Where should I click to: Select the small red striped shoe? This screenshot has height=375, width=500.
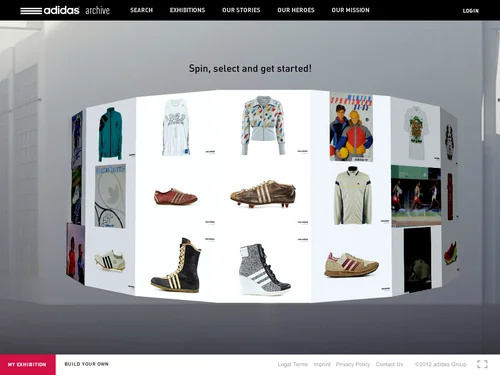(176, 196)
